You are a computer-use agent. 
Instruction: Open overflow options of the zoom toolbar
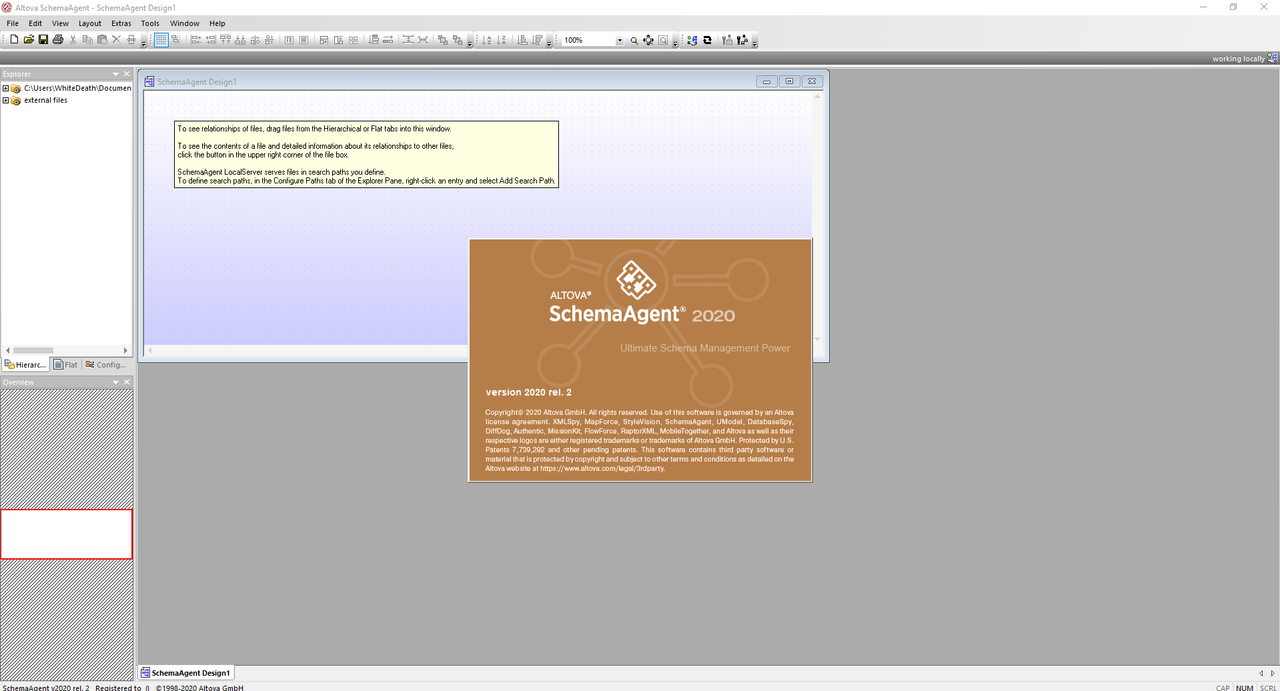point(676,43)
